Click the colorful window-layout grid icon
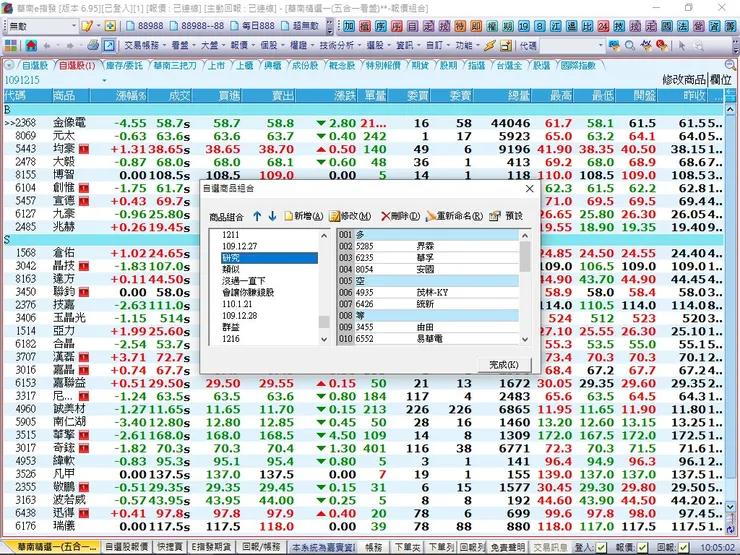Viewport: 740px width, 555px height. coord(11,46)
